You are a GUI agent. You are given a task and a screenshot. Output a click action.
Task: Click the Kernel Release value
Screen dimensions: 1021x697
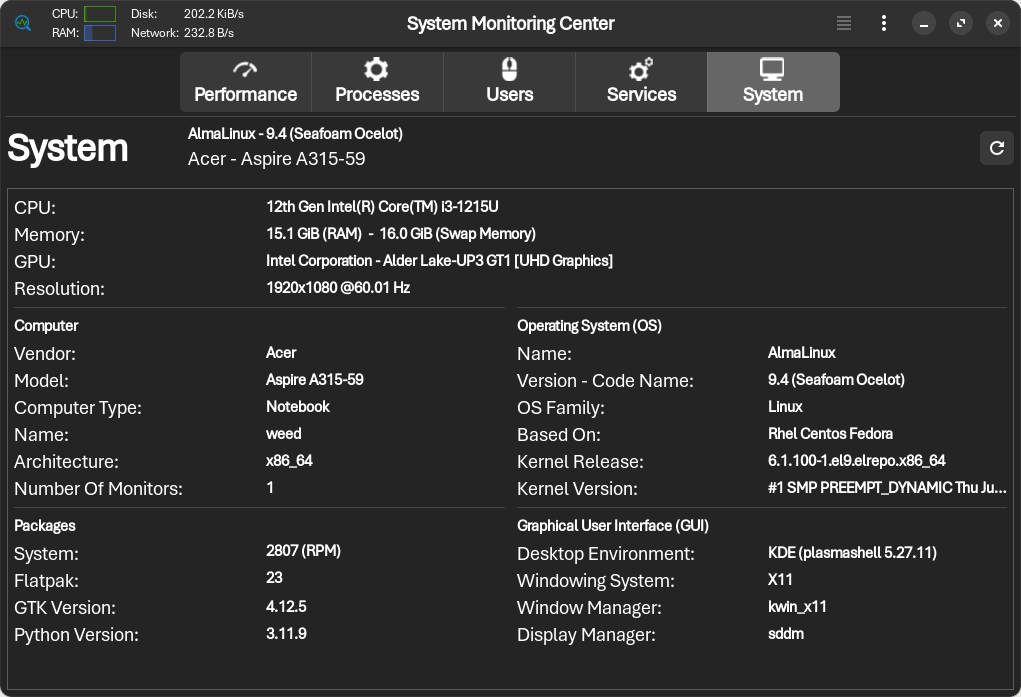(x=856, y=461)
